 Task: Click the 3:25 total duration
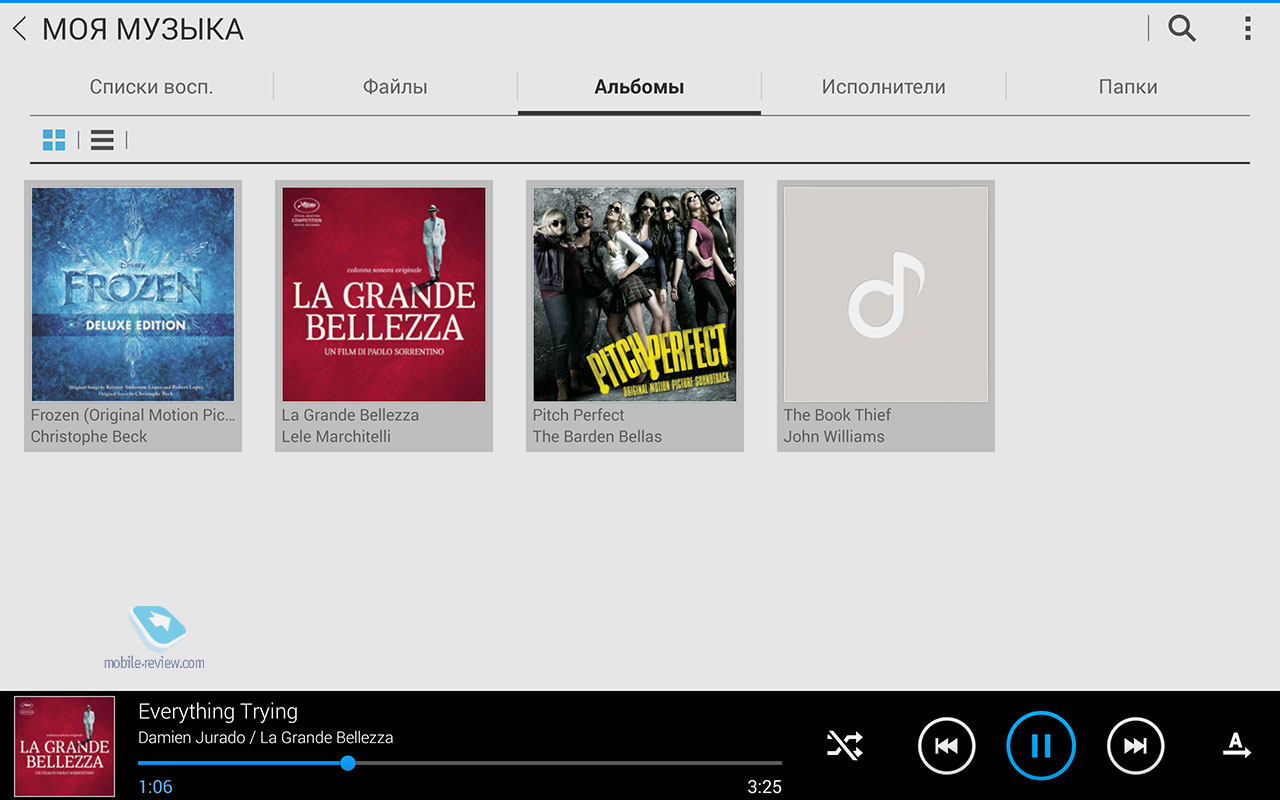[765, 787]
